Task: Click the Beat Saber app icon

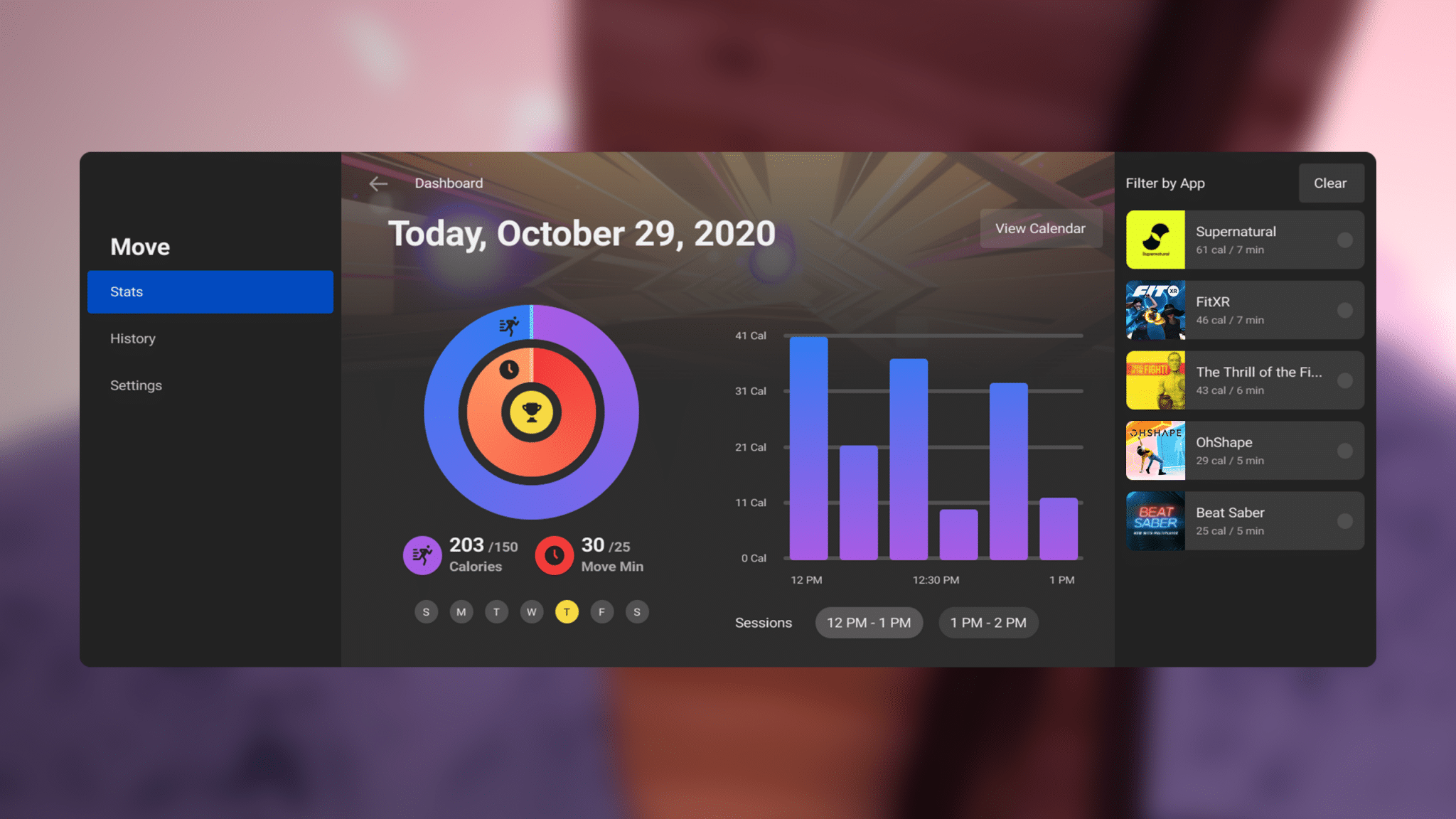Action: [1155, 520]
